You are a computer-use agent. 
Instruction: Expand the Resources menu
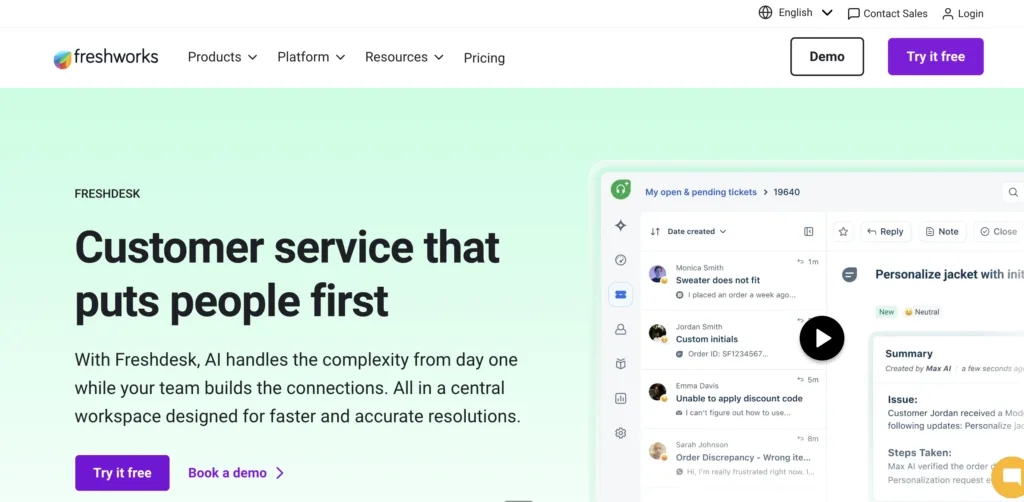pos(404,57)
